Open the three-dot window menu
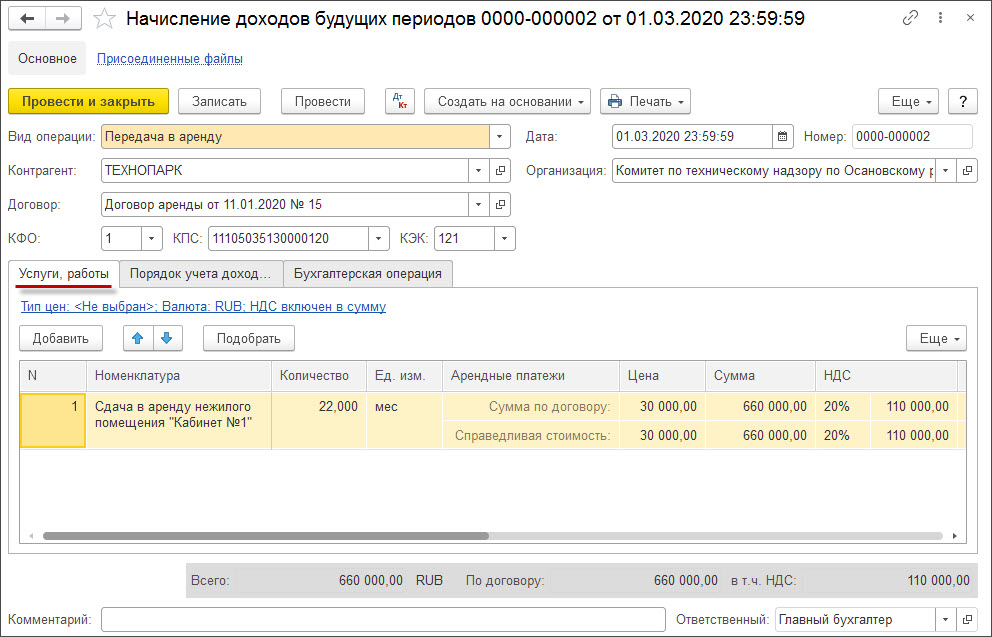The image size is (992, 637). [941, 18]
